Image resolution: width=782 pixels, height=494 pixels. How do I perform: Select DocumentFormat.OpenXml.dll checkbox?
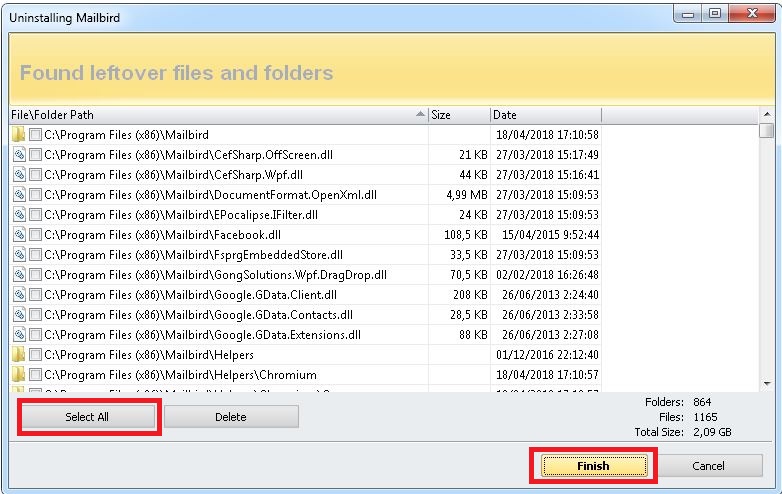click(x=35, y=194)
